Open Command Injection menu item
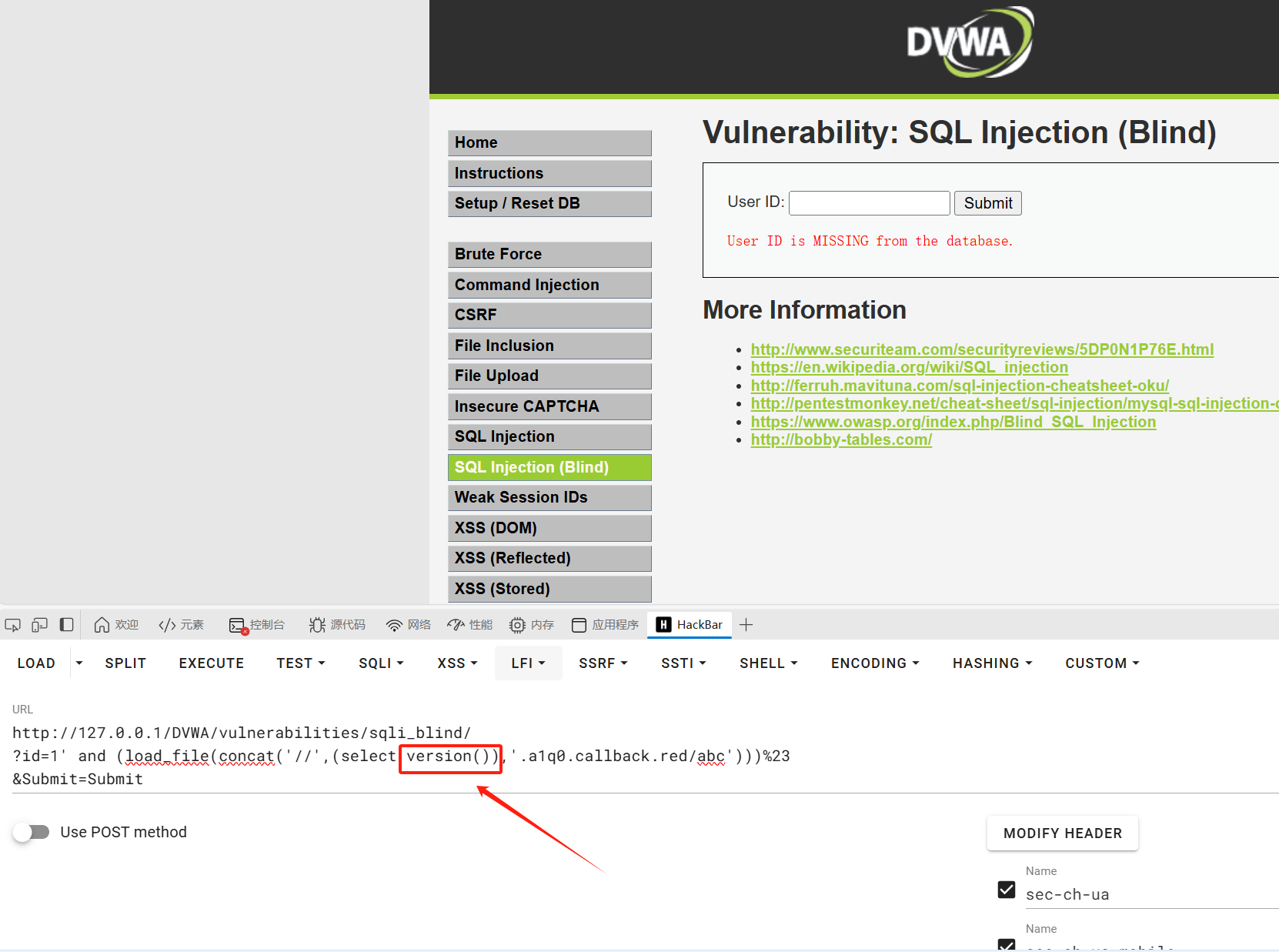1279x952 pixels. tap(549, 285)
